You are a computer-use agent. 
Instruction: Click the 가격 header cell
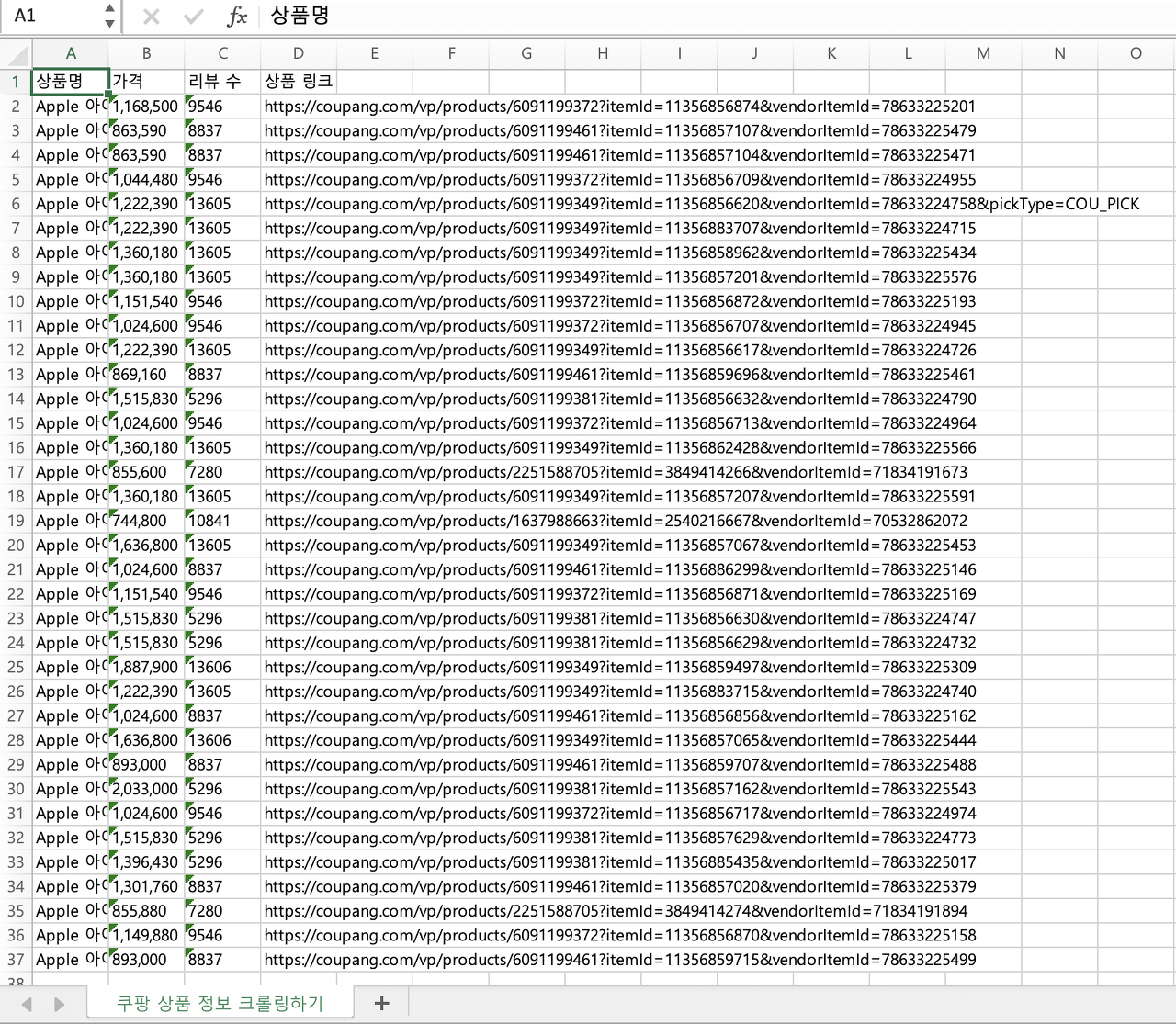pyautogui.click(x=146, y=81)
